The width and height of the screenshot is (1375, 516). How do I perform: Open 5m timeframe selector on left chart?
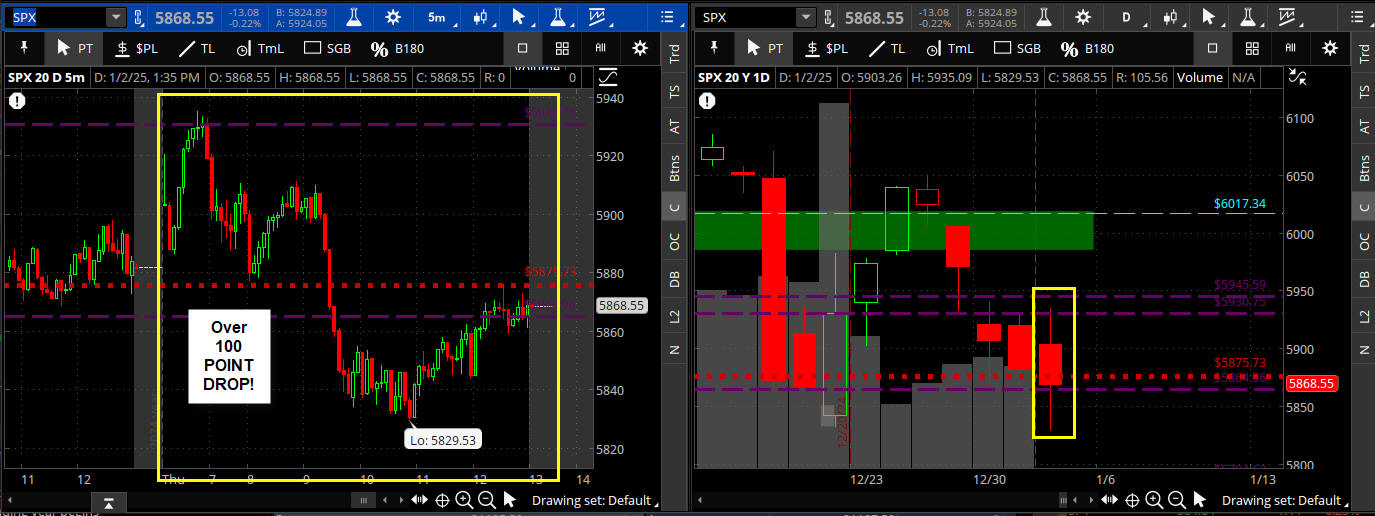point(437,17)
